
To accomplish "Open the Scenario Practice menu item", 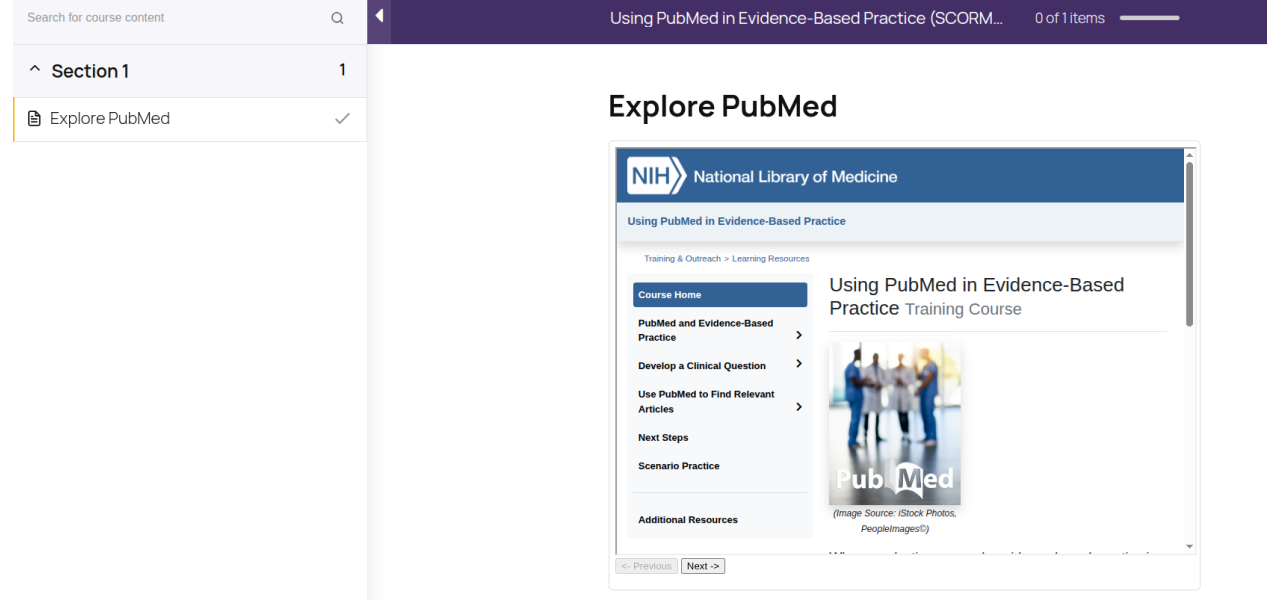I will tap(679, 466).
